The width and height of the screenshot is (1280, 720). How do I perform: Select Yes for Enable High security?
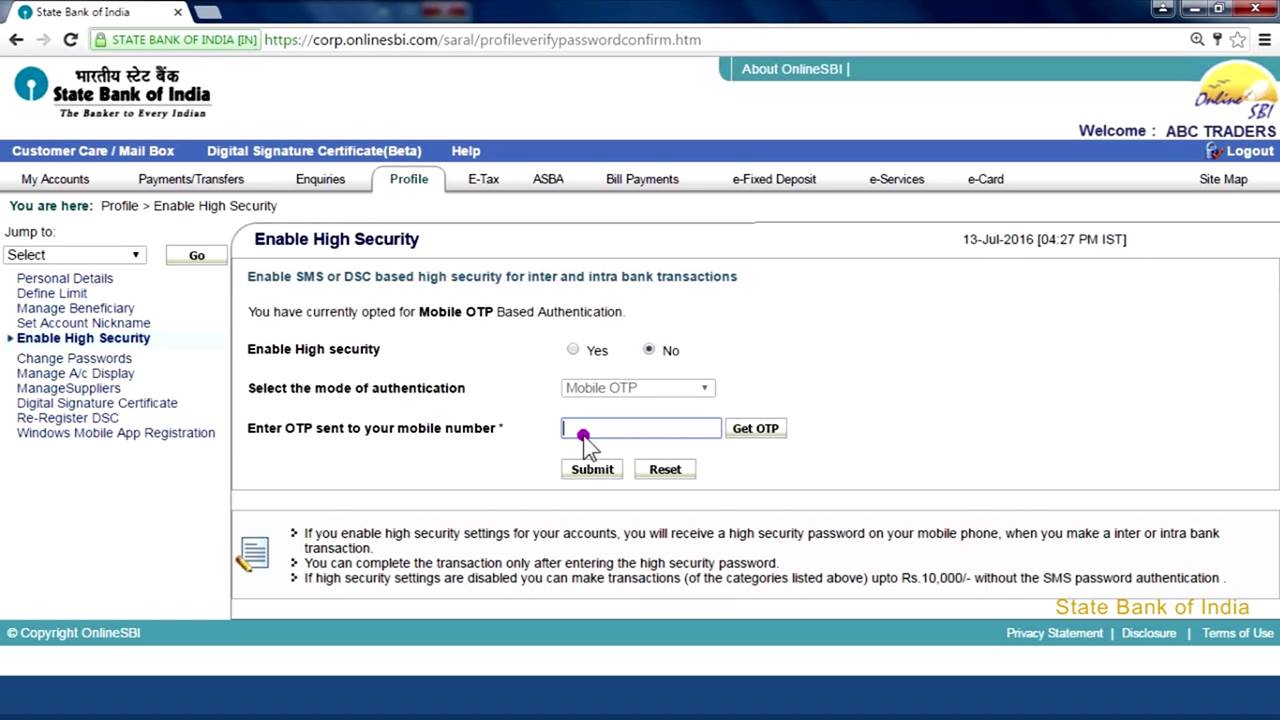pyautogui.click(x=573, y=349)
